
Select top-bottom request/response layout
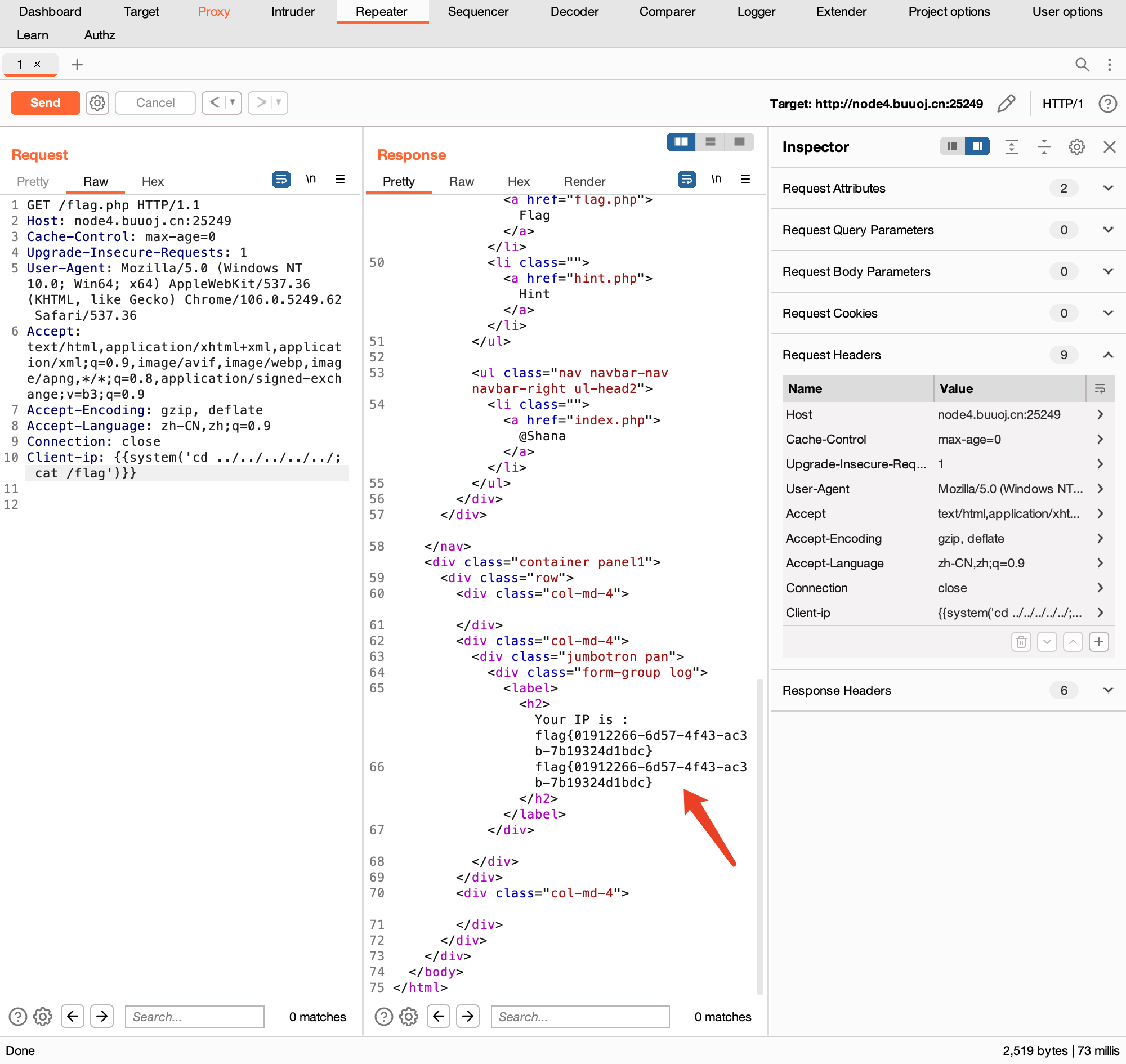click(709, 142)
